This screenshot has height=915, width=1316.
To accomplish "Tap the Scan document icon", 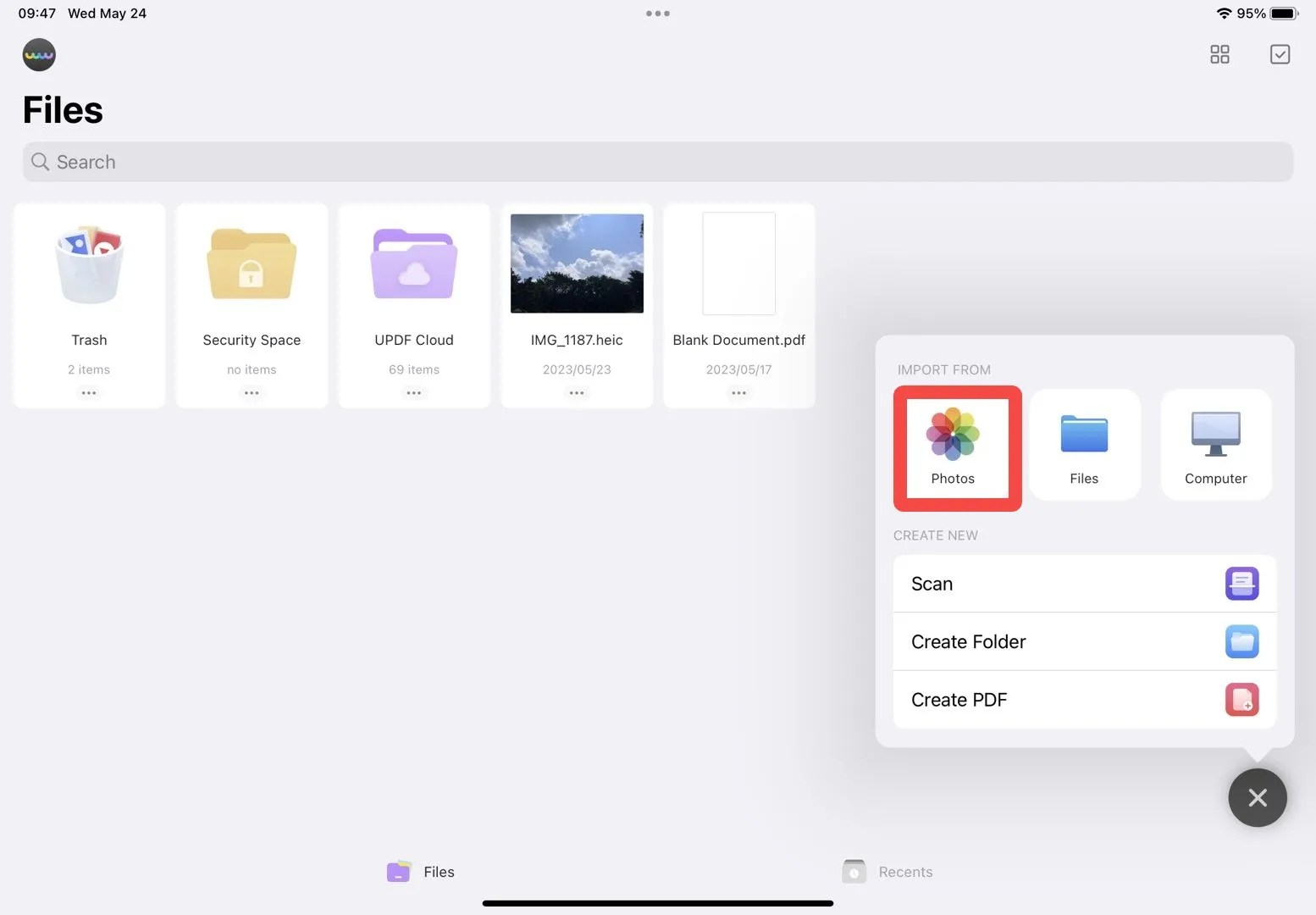I will pos(1241,583).
